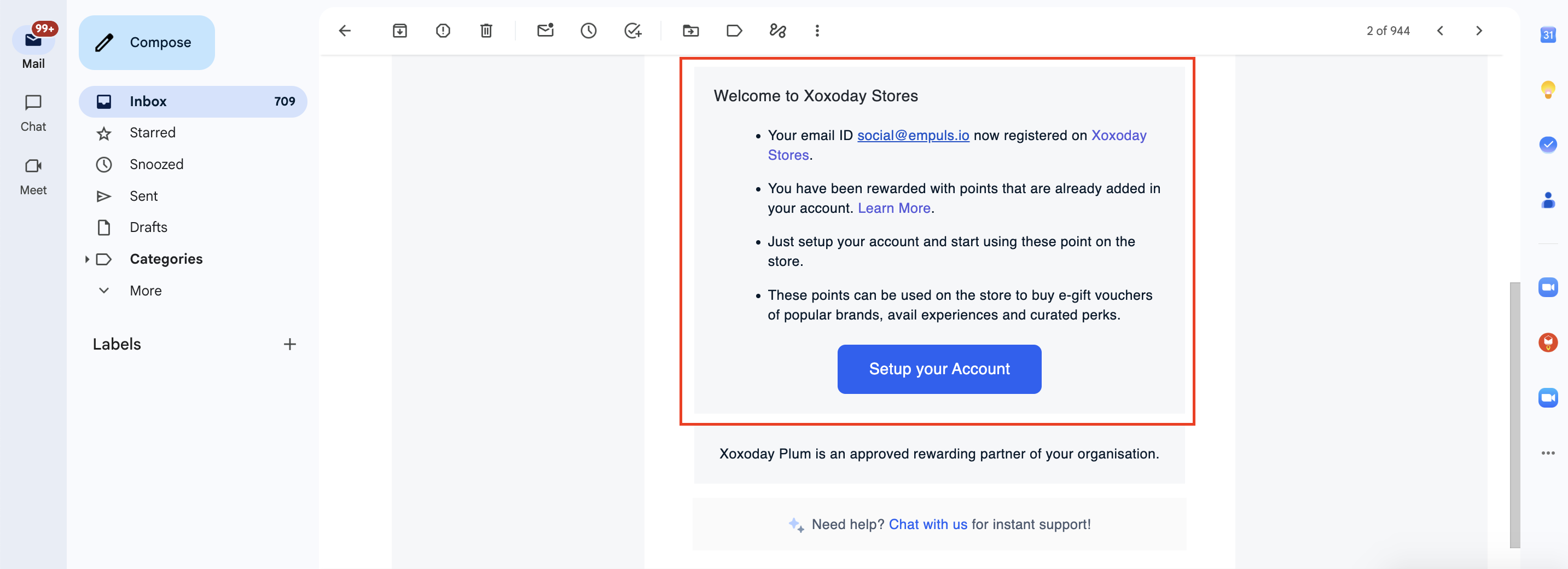Create a new label with the plus icon
1568x569 pixels.
click(x=290, y=344)
